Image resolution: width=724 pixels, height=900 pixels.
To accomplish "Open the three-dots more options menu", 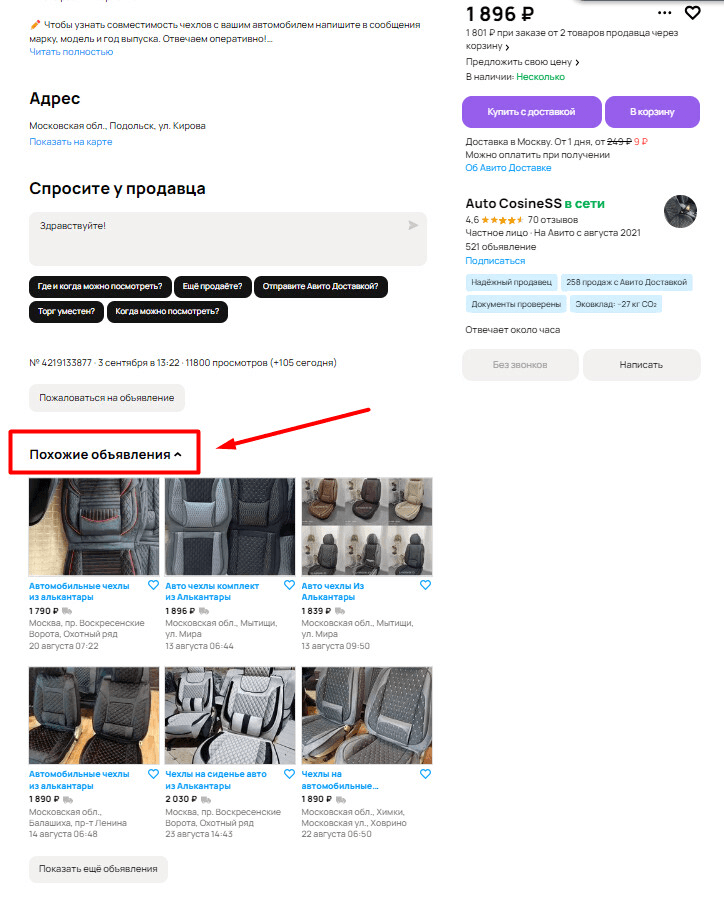I will point(664,13).
